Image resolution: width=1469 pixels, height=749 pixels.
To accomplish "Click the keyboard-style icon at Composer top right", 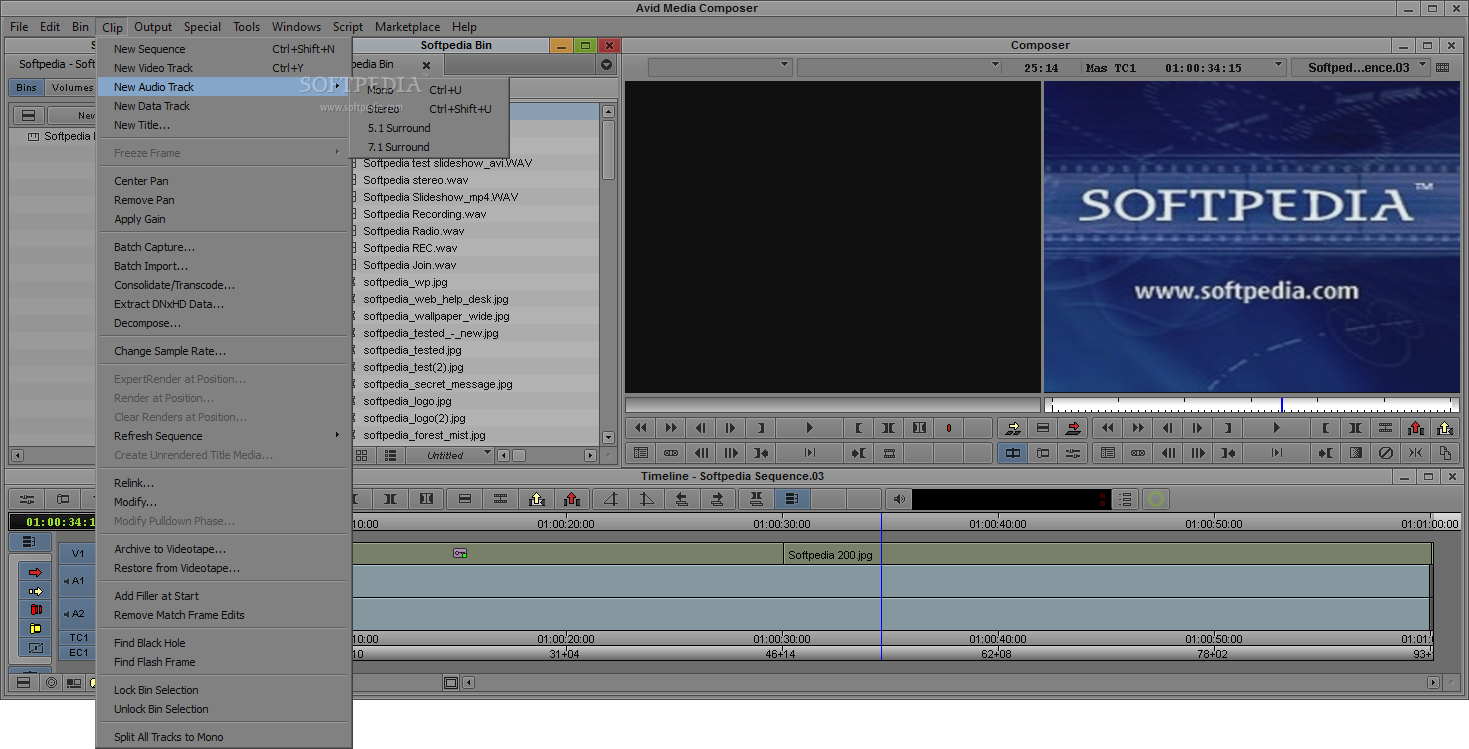I will click(x=1442, y=67).
